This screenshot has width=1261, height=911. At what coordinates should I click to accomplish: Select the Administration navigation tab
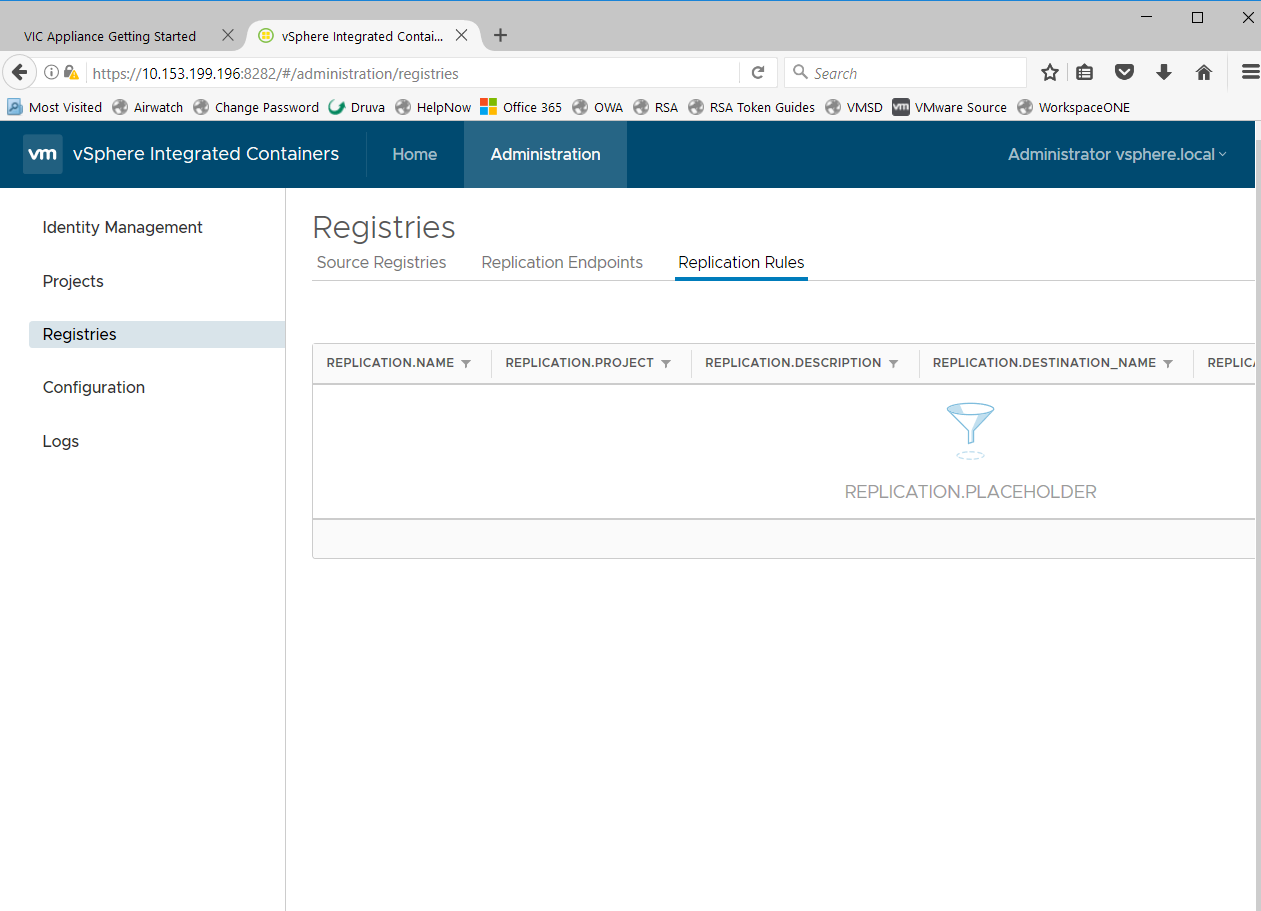[546, 154]
